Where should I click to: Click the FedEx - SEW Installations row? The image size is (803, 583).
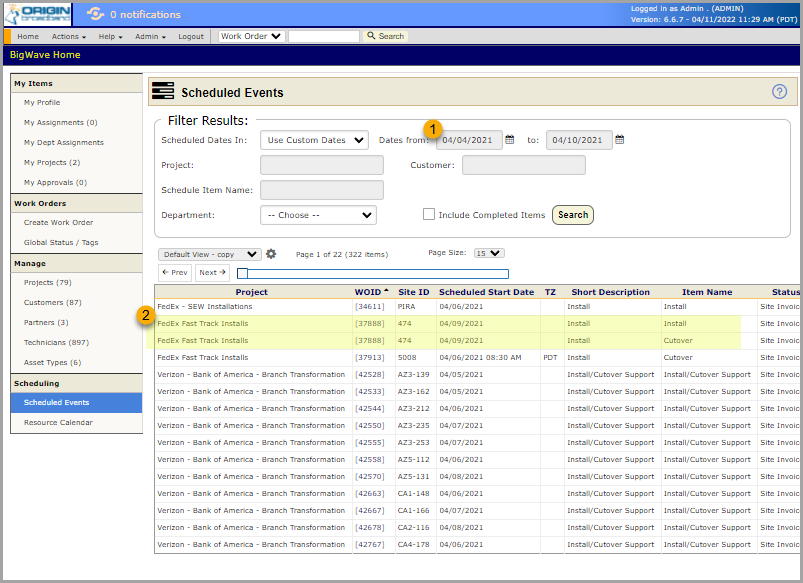point(476,307)
